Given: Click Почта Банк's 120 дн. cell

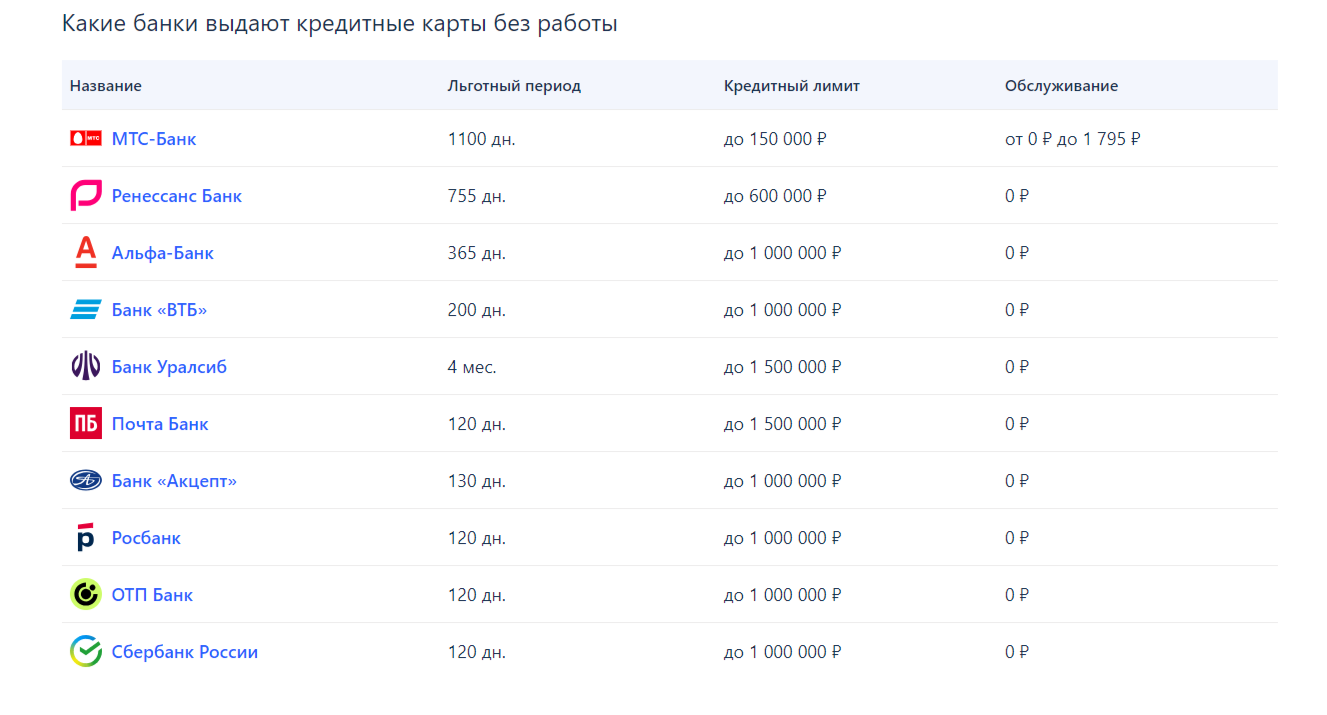Looking at the screenshot, I should (477, 424).
